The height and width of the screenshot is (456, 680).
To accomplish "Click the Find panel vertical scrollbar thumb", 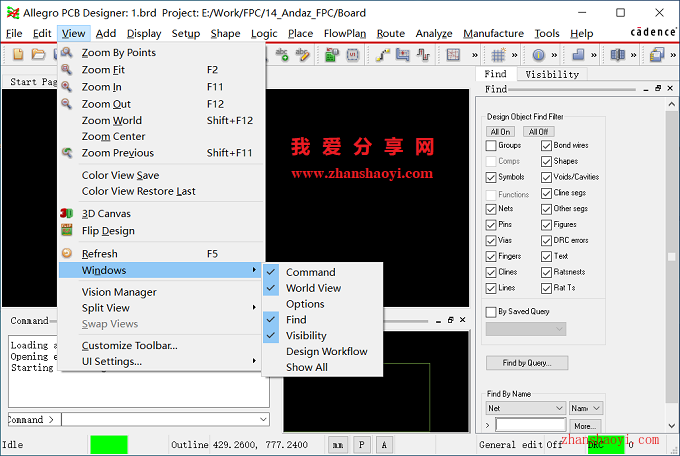I will coord(671,256).
